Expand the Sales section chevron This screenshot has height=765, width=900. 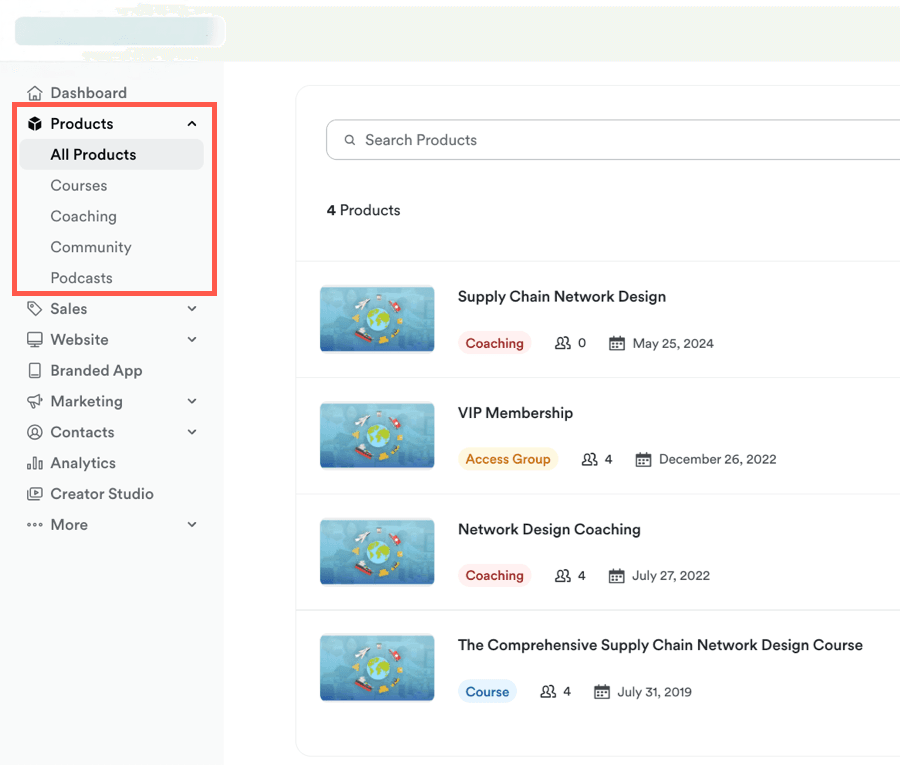coord(192,309)
